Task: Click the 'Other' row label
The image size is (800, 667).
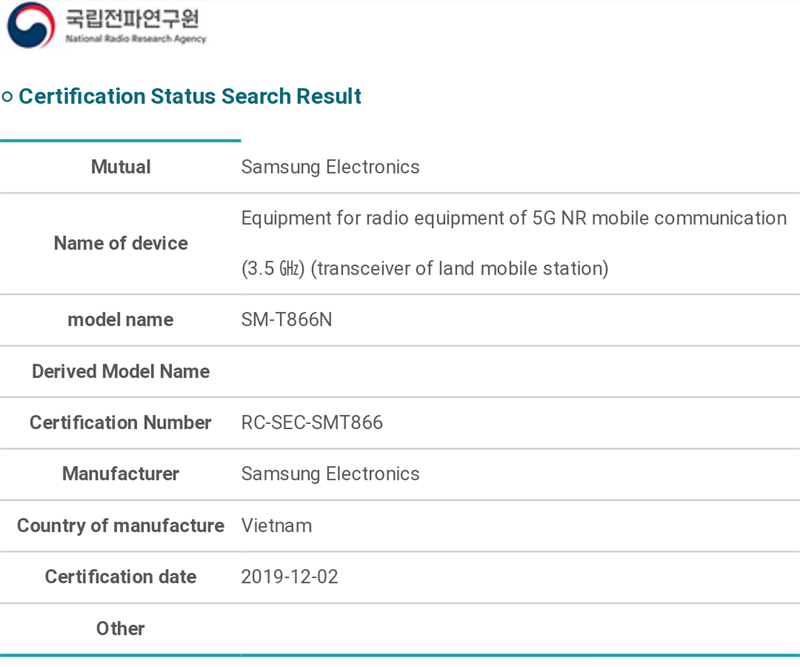Action: [x=121, y=628]
